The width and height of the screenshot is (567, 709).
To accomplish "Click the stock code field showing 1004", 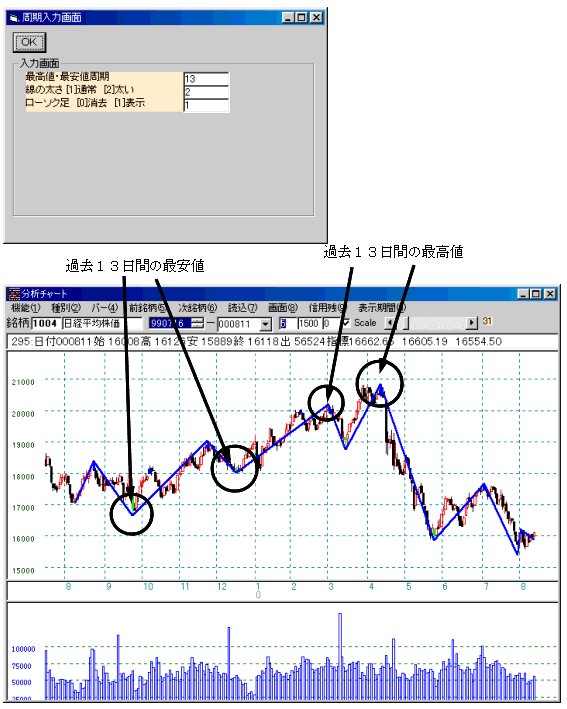I will tap(45, 323).
